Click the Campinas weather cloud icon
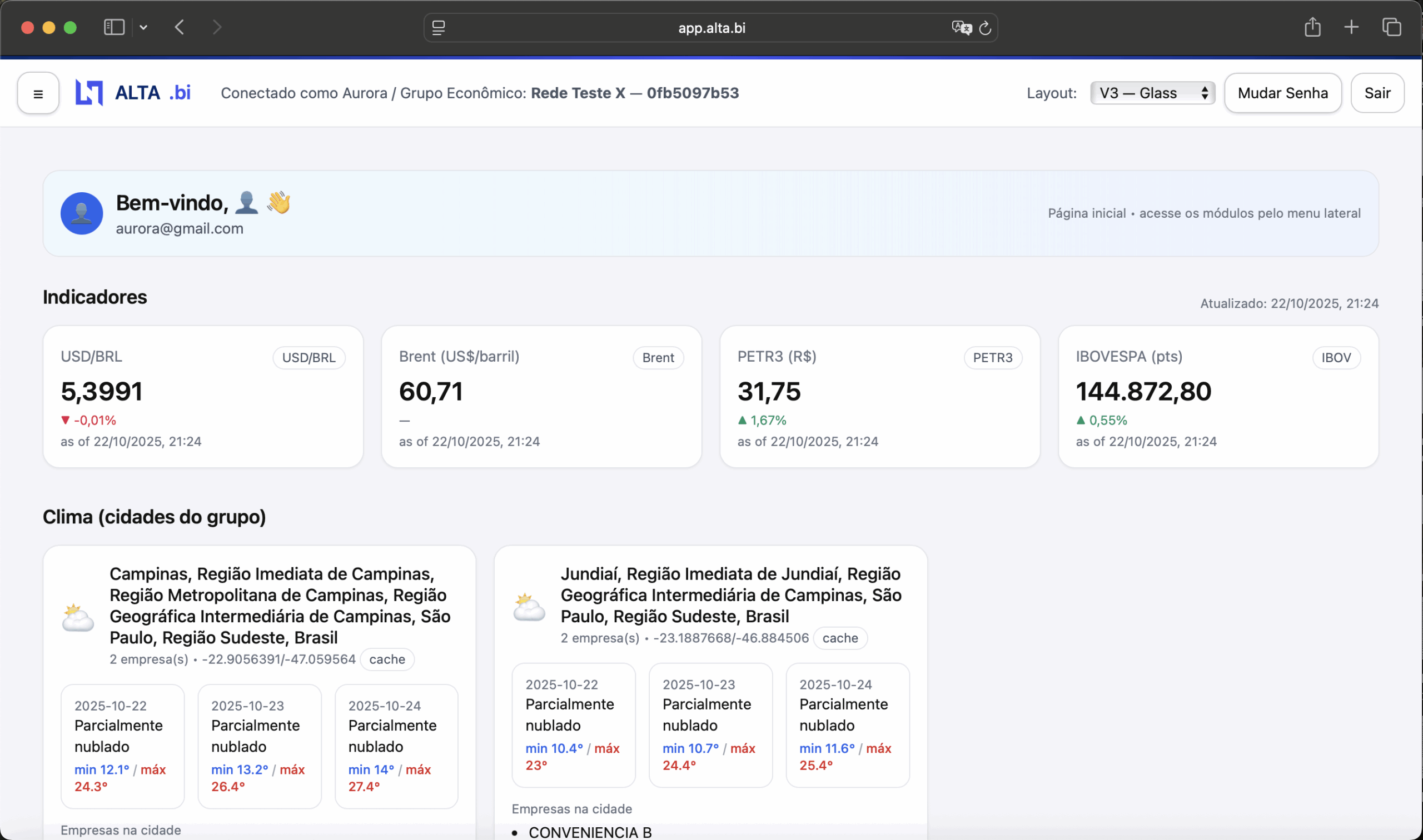 pos(78,618)
